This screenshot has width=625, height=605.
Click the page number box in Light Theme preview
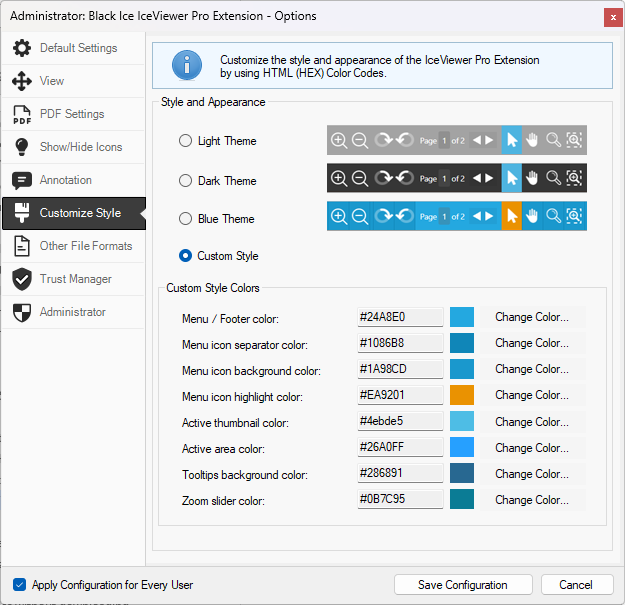pyautogui.click(x=444, y=140)
